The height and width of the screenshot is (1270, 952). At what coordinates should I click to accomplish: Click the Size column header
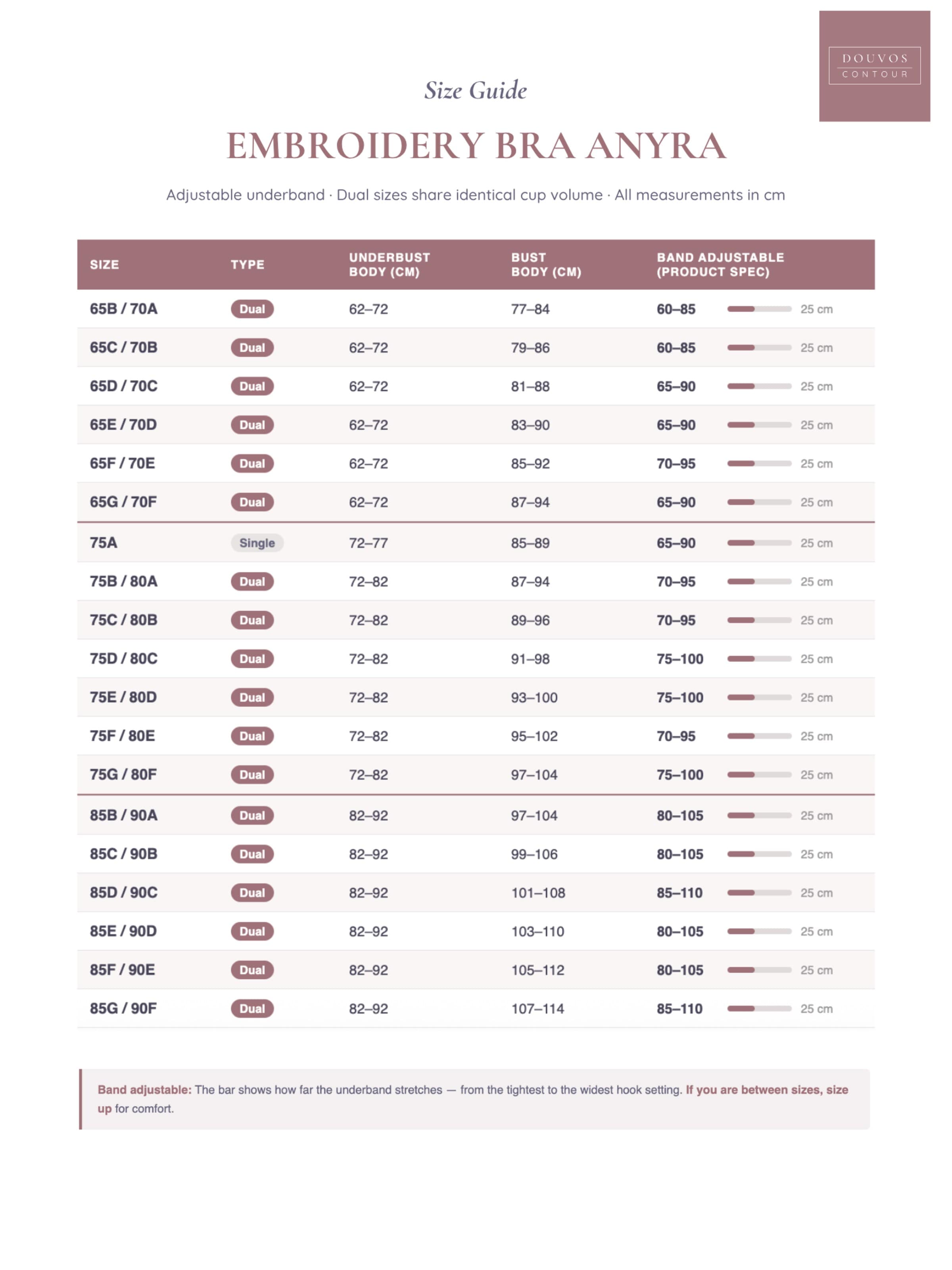pyautogui.click(x=104, y=265)
